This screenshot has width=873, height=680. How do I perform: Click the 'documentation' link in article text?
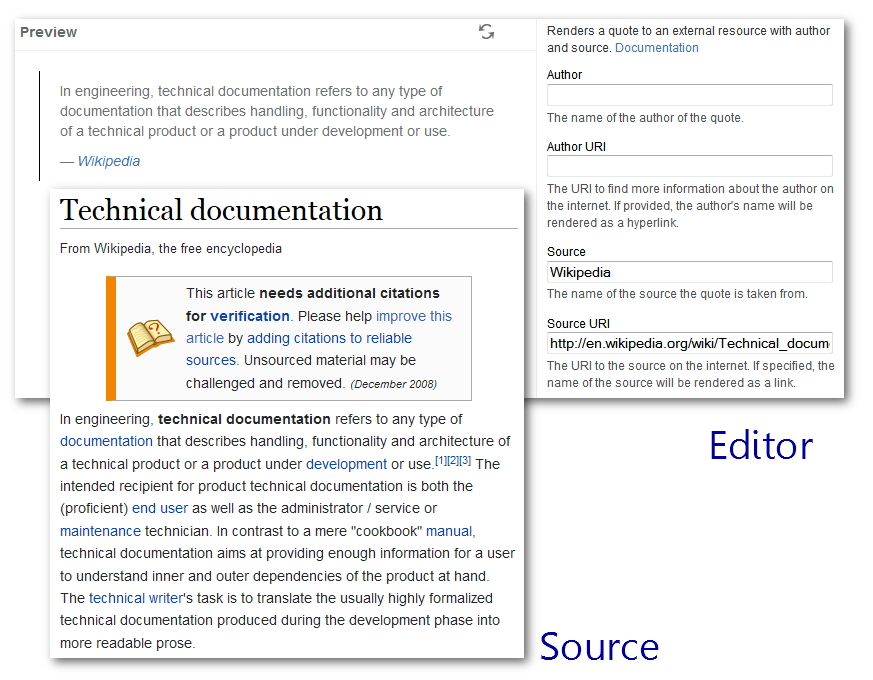coord(106,441)
